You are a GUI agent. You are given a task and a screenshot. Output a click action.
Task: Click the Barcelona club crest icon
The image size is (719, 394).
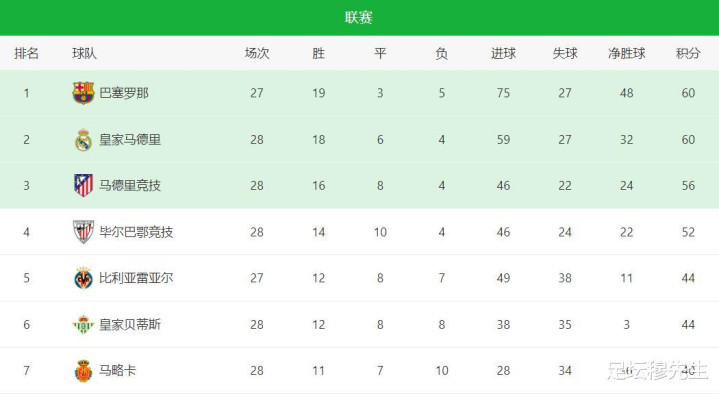point(83,93)
